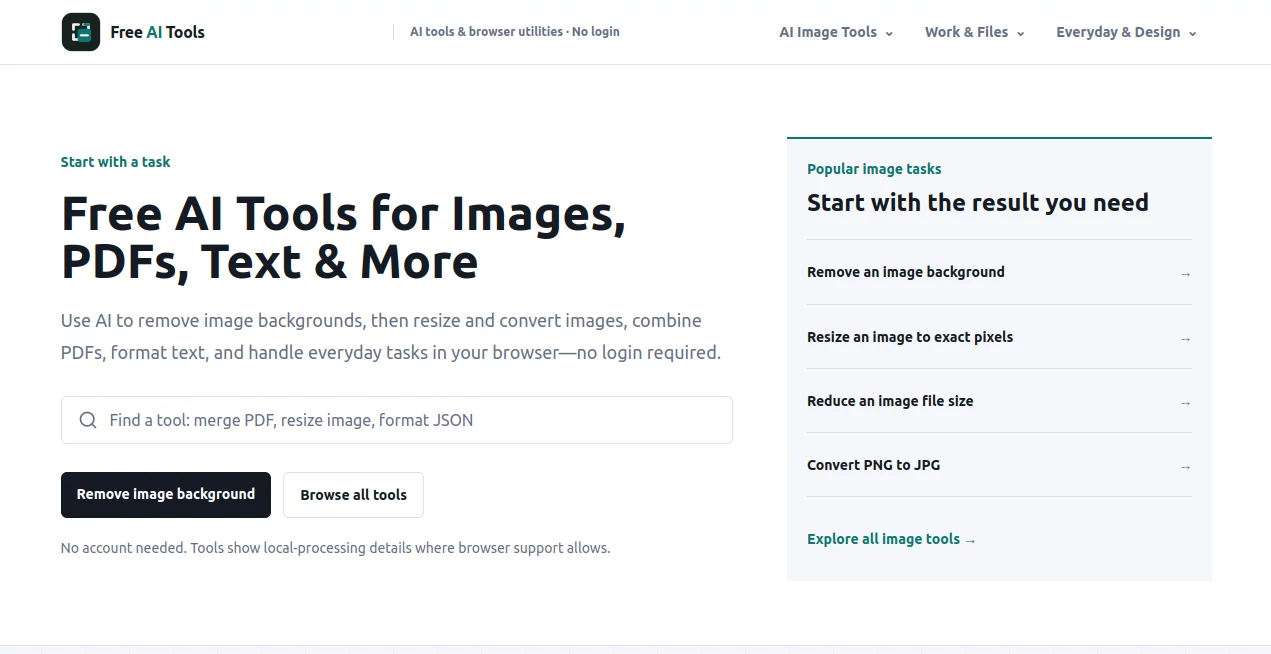This screenshot has height=654, width=1271.
Task: Open Convert PNG to JPG task
Action: tap(999, 465)
